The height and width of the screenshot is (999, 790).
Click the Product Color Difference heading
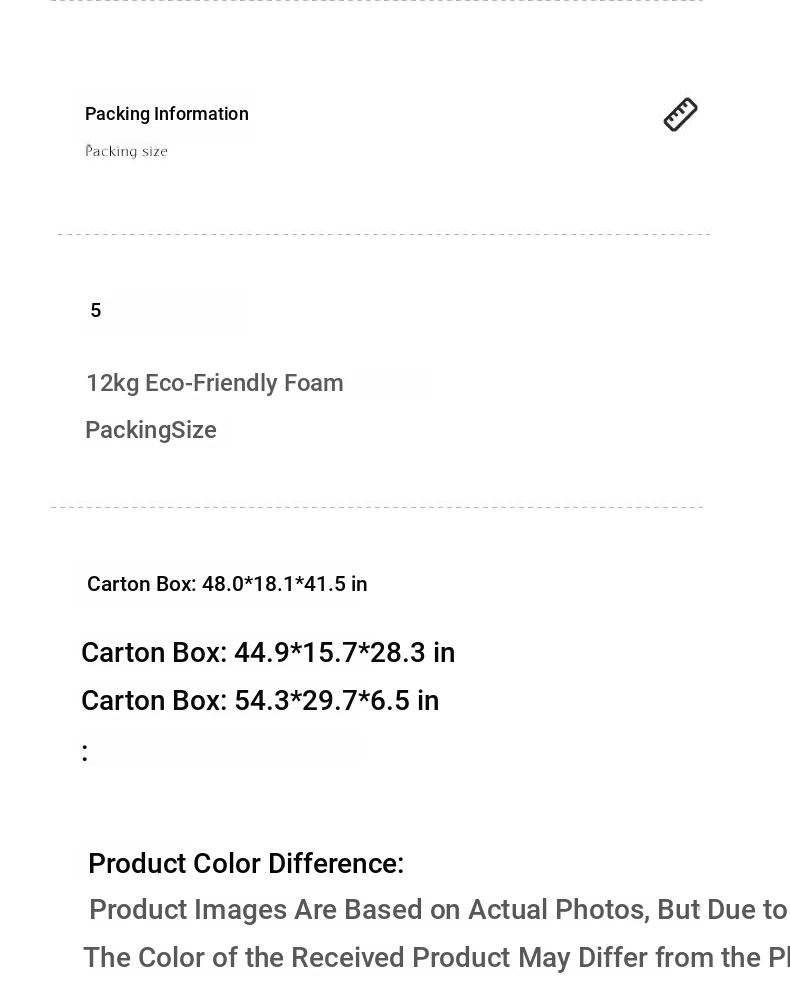click(246, 863)
